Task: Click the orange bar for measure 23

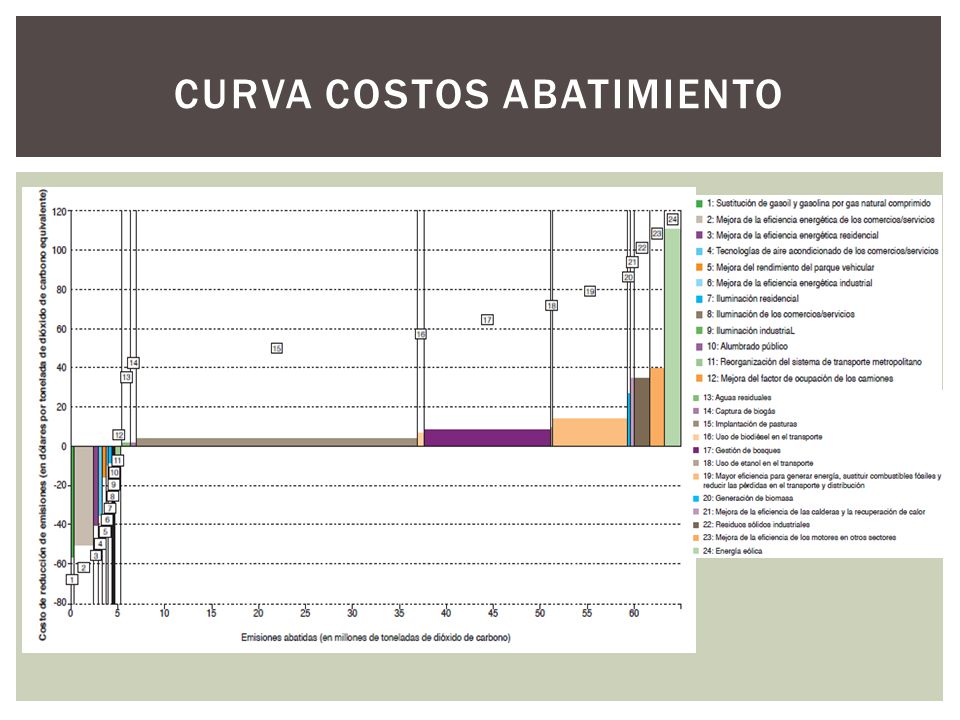Action: [x=657, y=407]
